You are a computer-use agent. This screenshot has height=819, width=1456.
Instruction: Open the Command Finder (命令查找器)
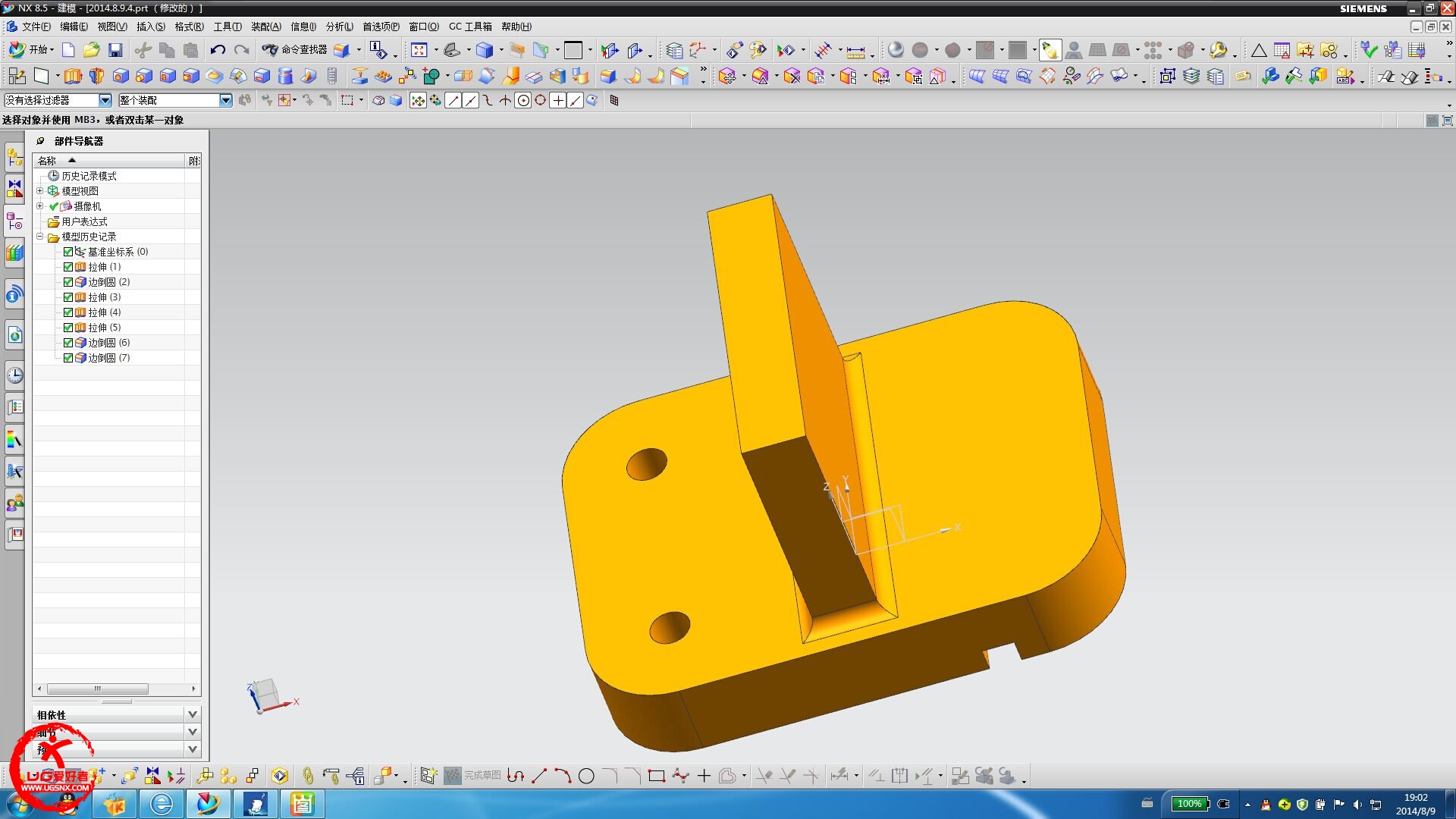(294, 50)
